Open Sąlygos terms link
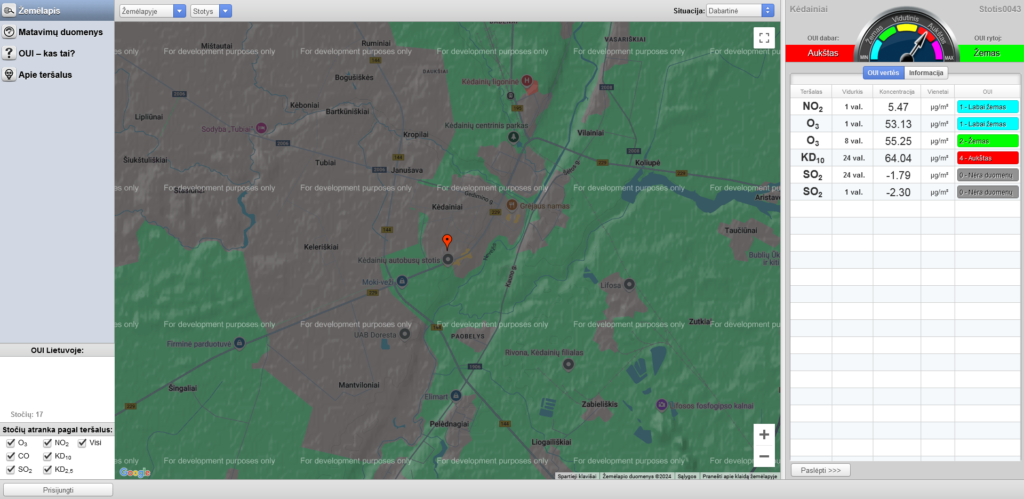 point(686,476)
